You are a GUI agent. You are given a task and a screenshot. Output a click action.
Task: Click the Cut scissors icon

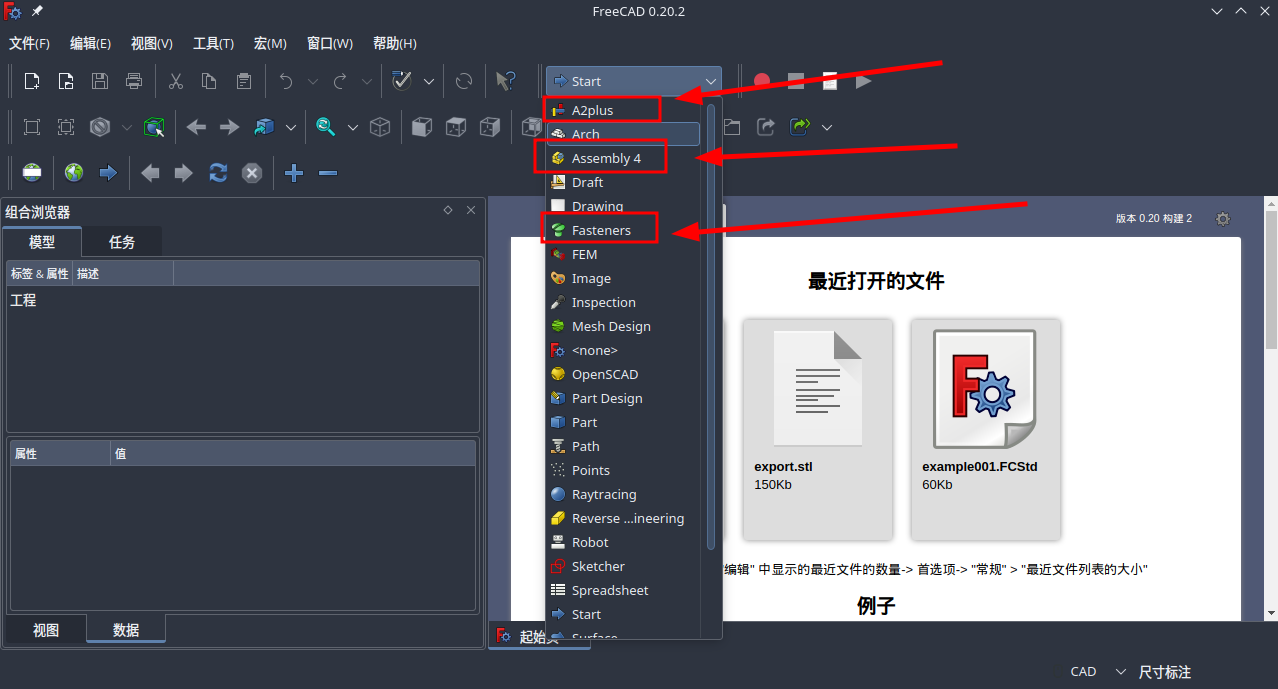[x=176, y=81]
